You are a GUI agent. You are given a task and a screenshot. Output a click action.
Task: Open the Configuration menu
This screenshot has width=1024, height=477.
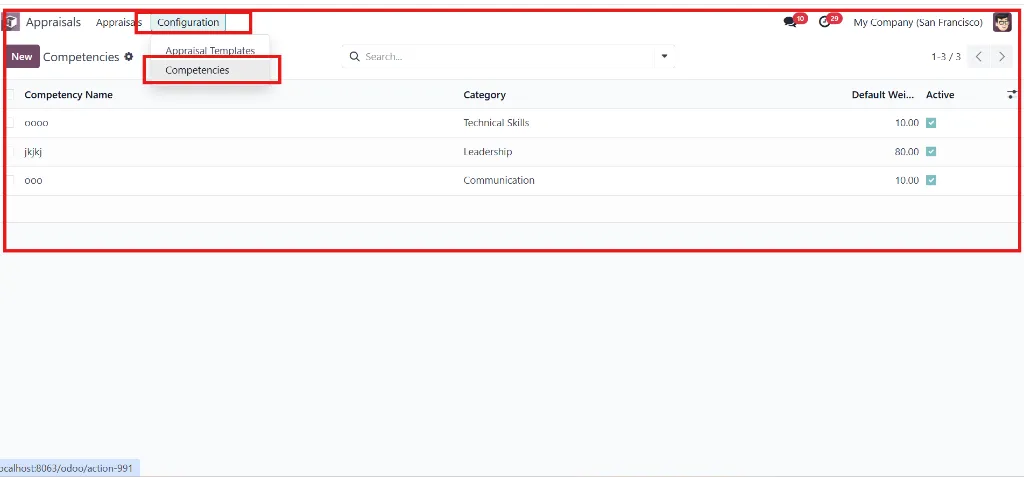188,22
